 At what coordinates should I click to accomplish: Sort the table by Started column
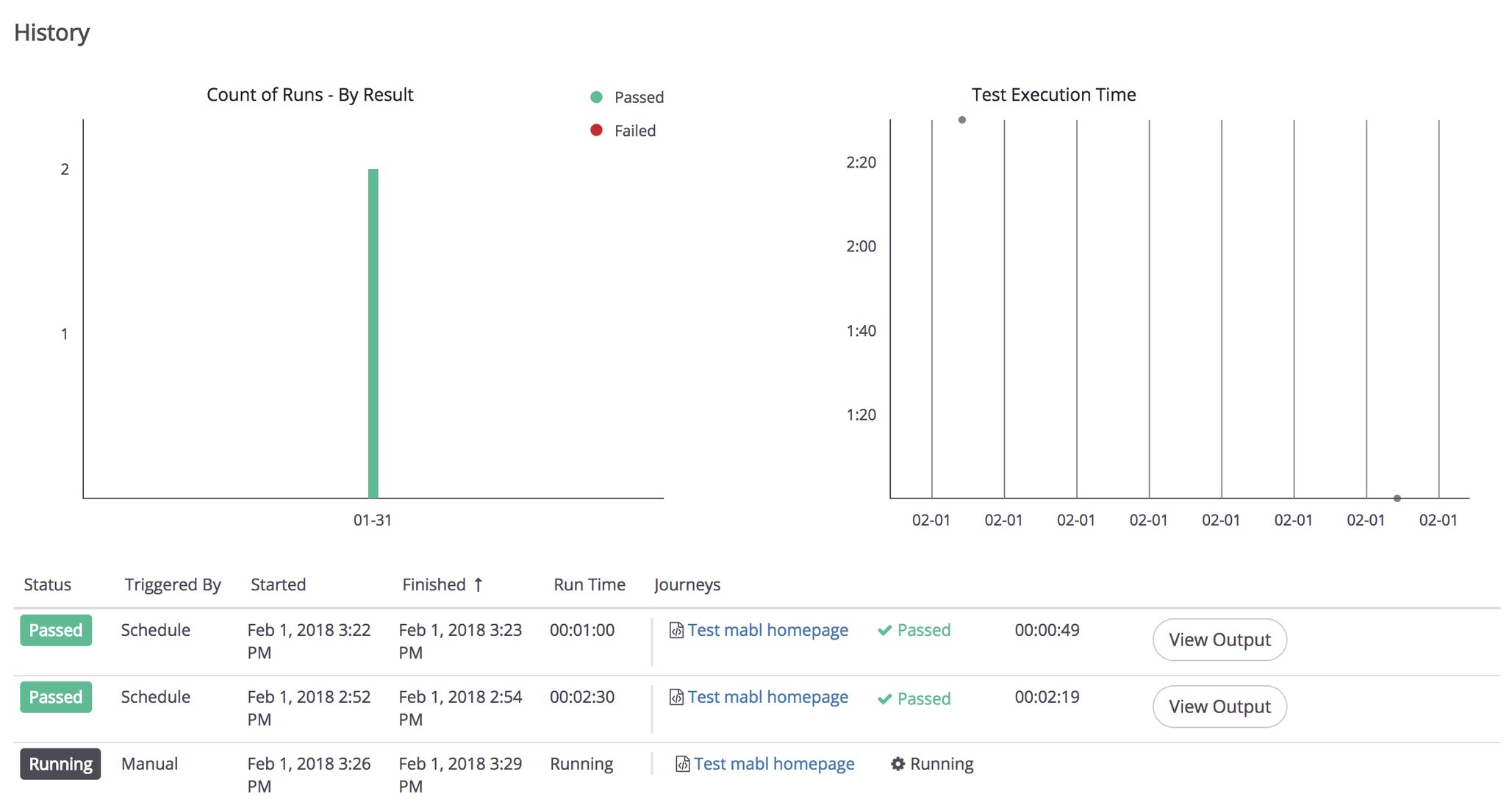click(x=278, y=585)
